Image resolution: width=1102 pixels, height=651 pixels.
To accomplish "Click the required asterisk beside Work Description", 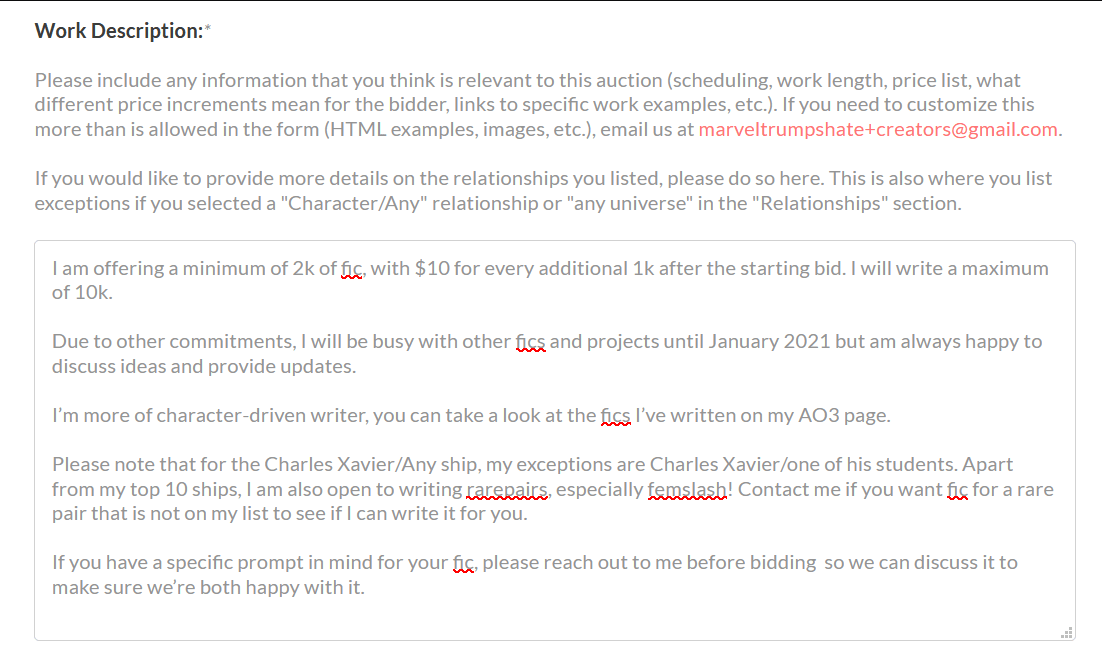I will tap(207, 29).
